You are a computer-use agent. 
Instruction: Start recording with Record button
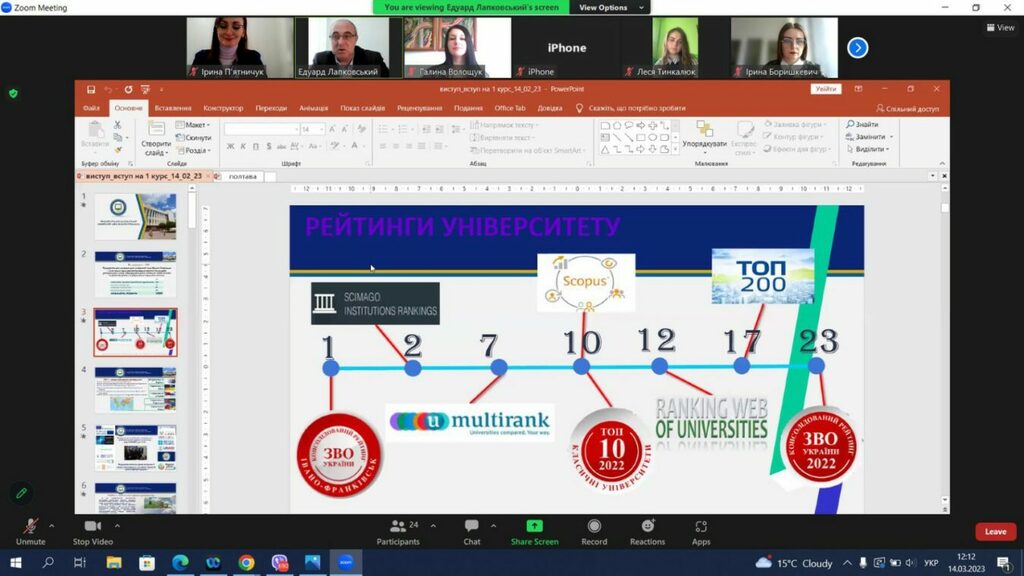[x=594, y=530]
